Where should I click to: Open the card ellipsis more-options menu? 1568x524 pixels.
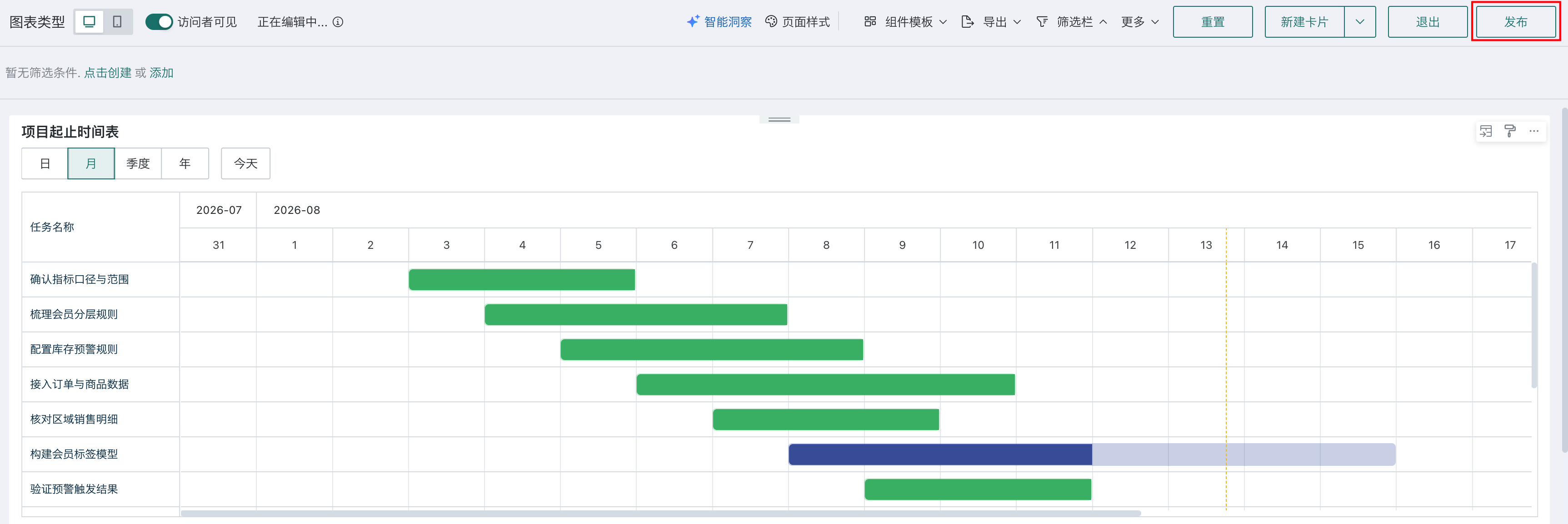[x=1534, y=131]
